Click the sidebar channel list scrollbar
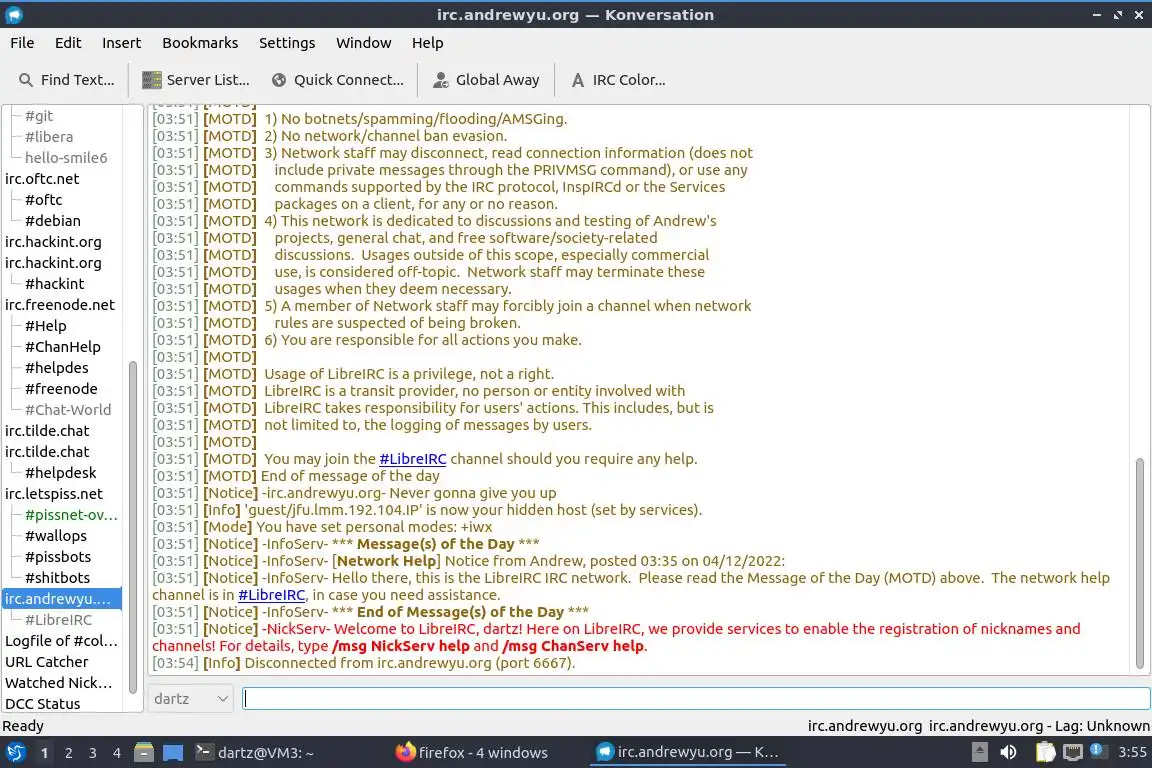The image size is (1152, 768). coord(133,527)
